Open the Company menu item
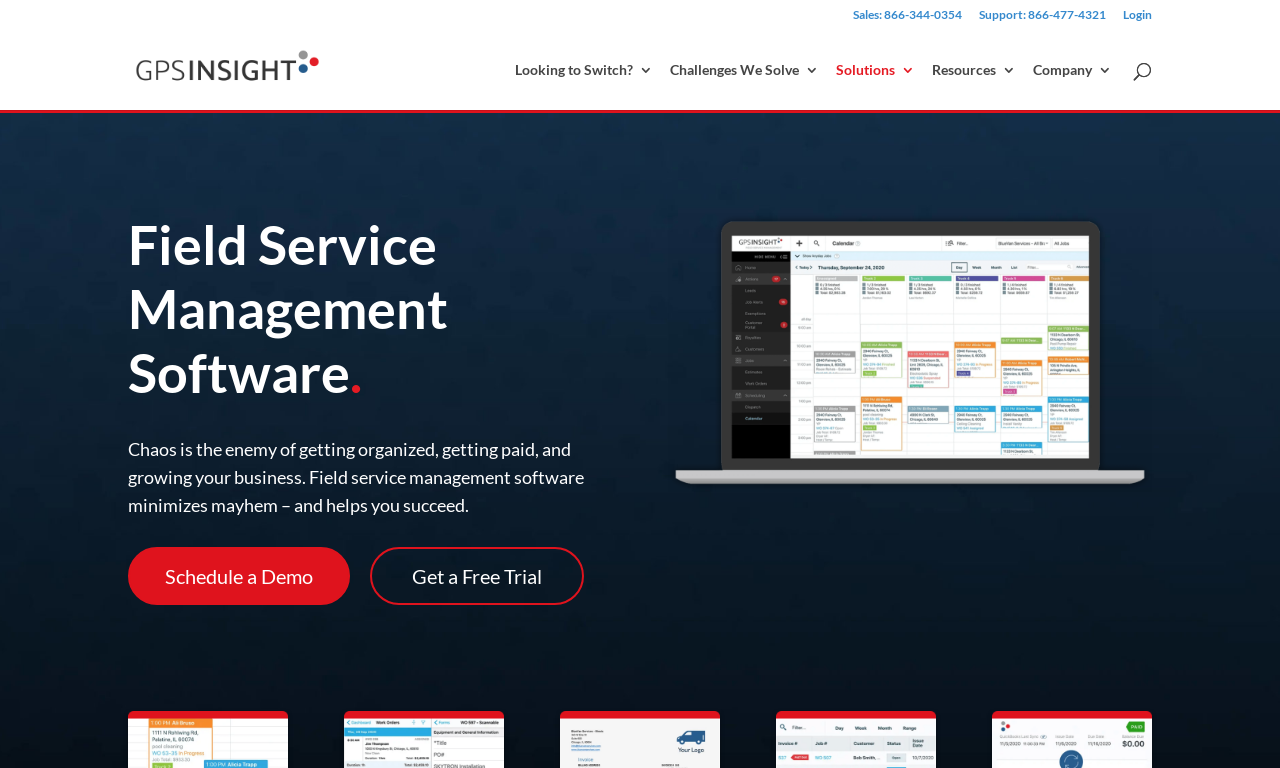This screenshot has height=768, width=1280. coord(1072,70)
